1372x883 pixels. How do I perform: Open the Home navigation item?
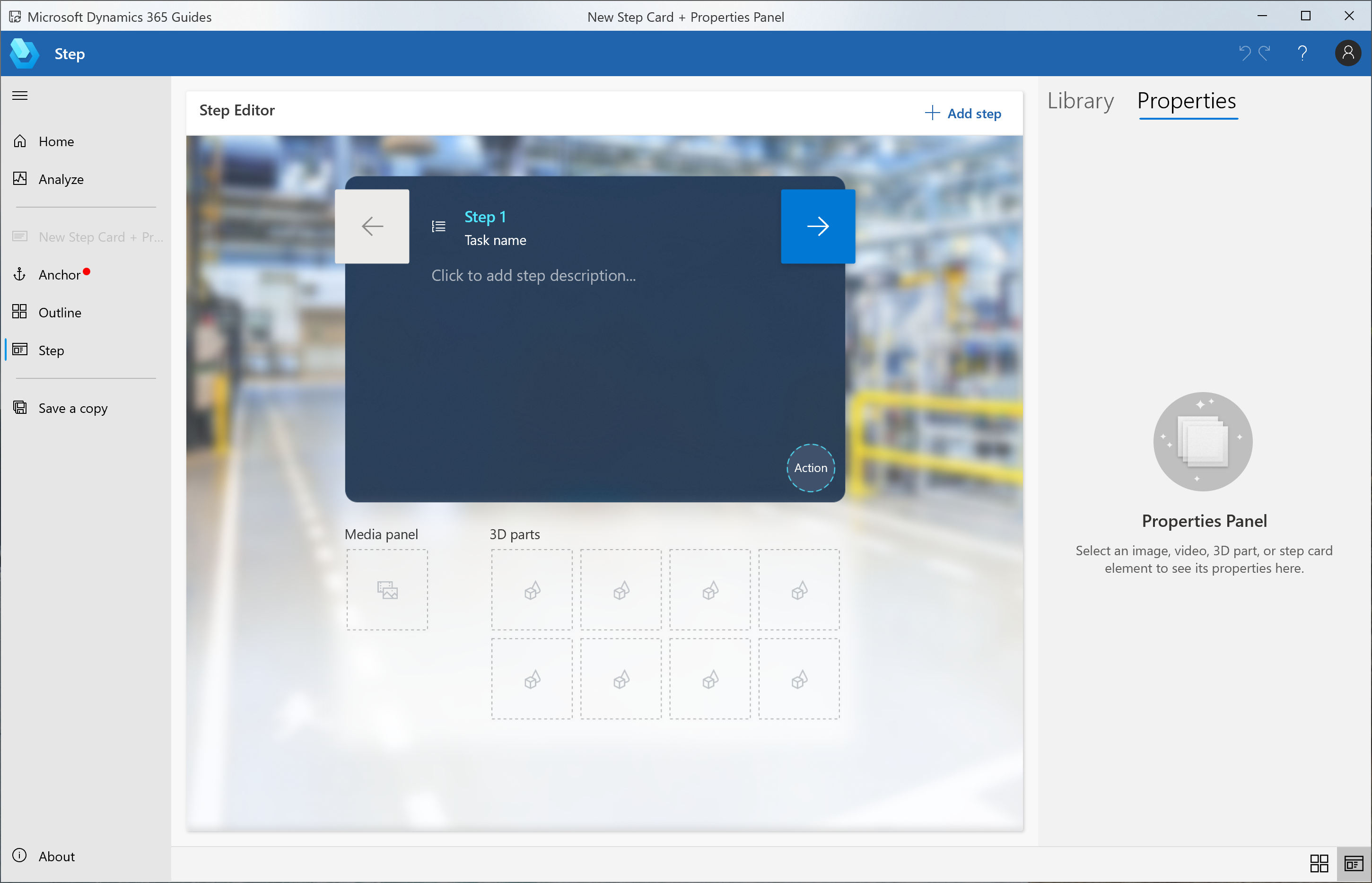pyautogui.click(x=56, y=141)
